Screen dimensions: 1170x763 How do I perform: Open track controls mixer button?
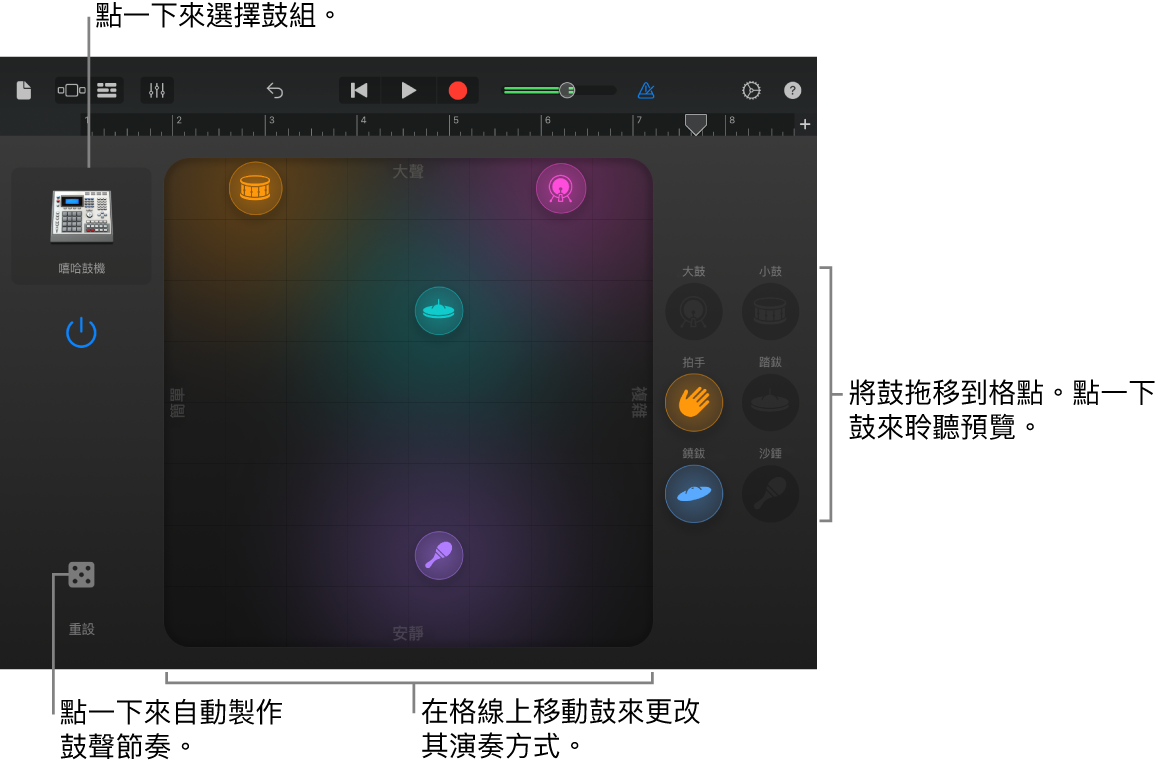click(x=157, y=90)
